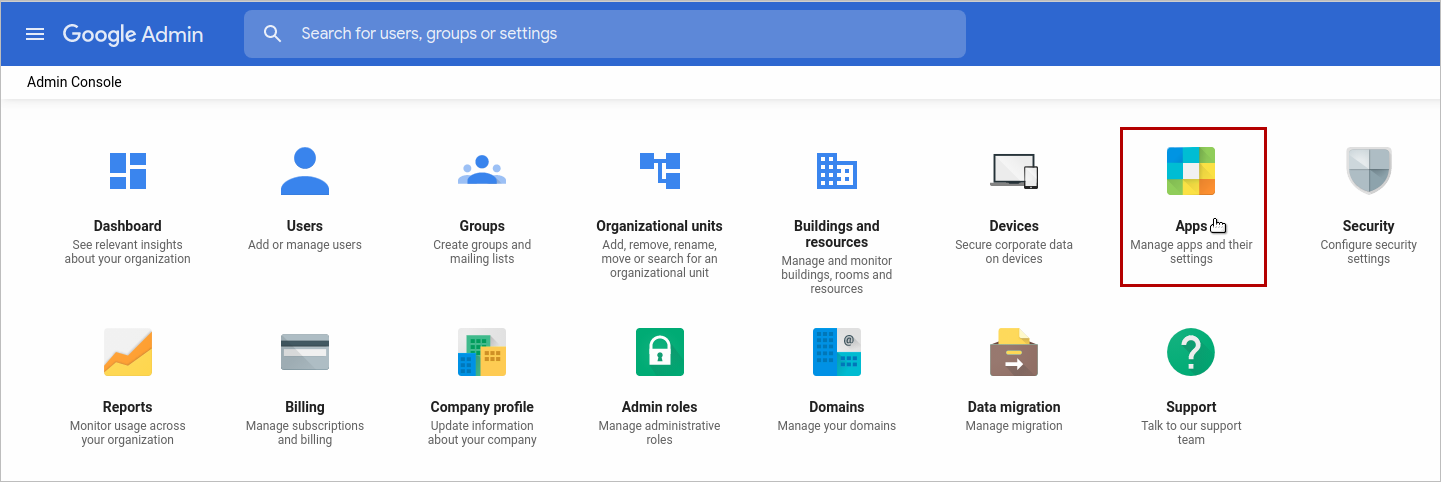Open the hamburger main menu
Image resolution: width=1441 pixels, height=482 pixels.
35,34
